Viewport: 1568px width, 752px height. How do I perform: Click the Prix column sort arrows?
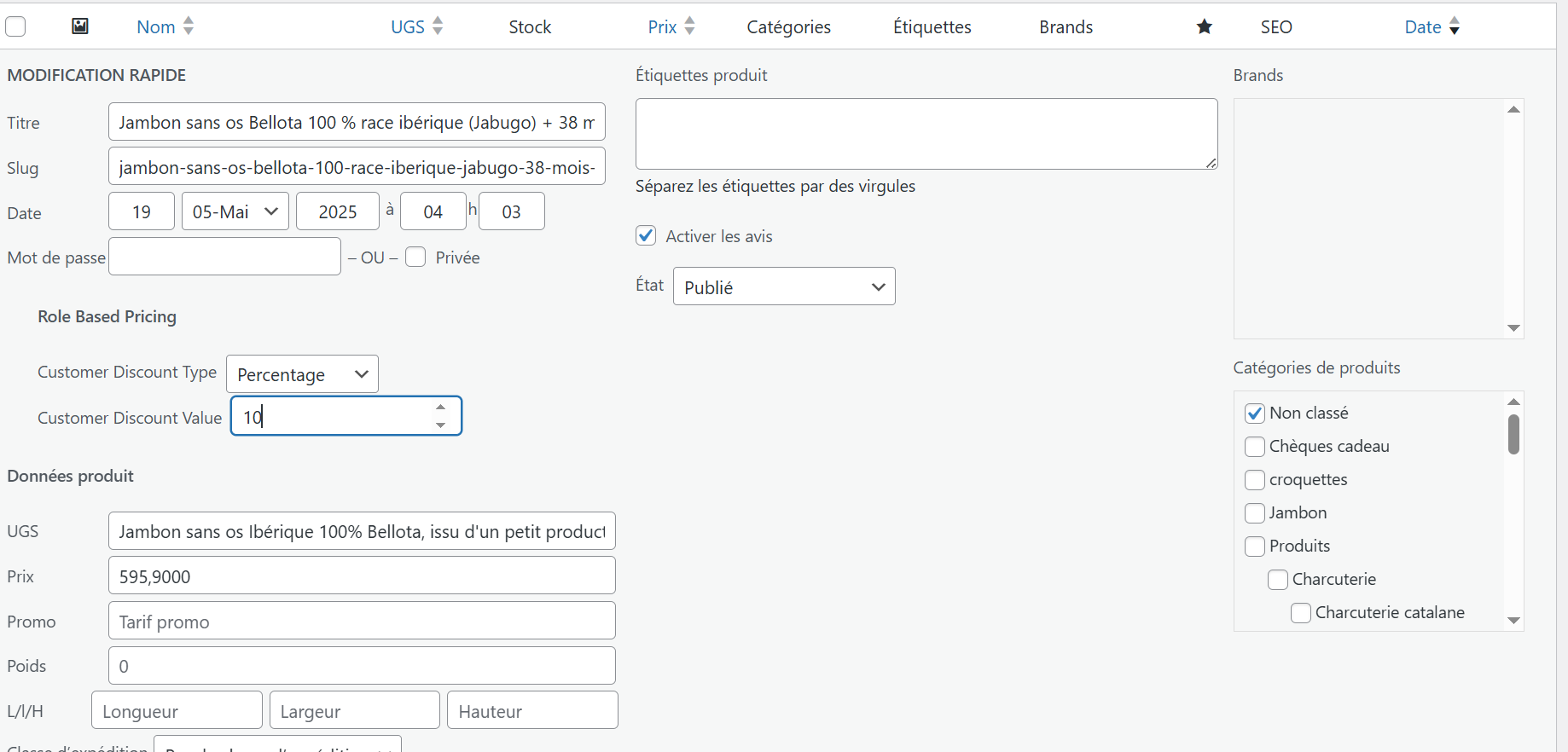click(689, 26)
